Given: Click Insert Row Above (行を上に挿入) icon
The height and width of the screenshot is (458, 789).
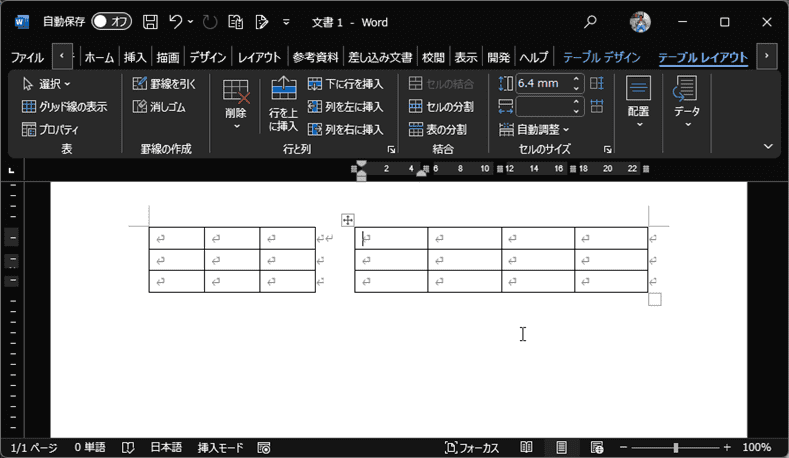Looking at the screenshot, I should 284,103.
